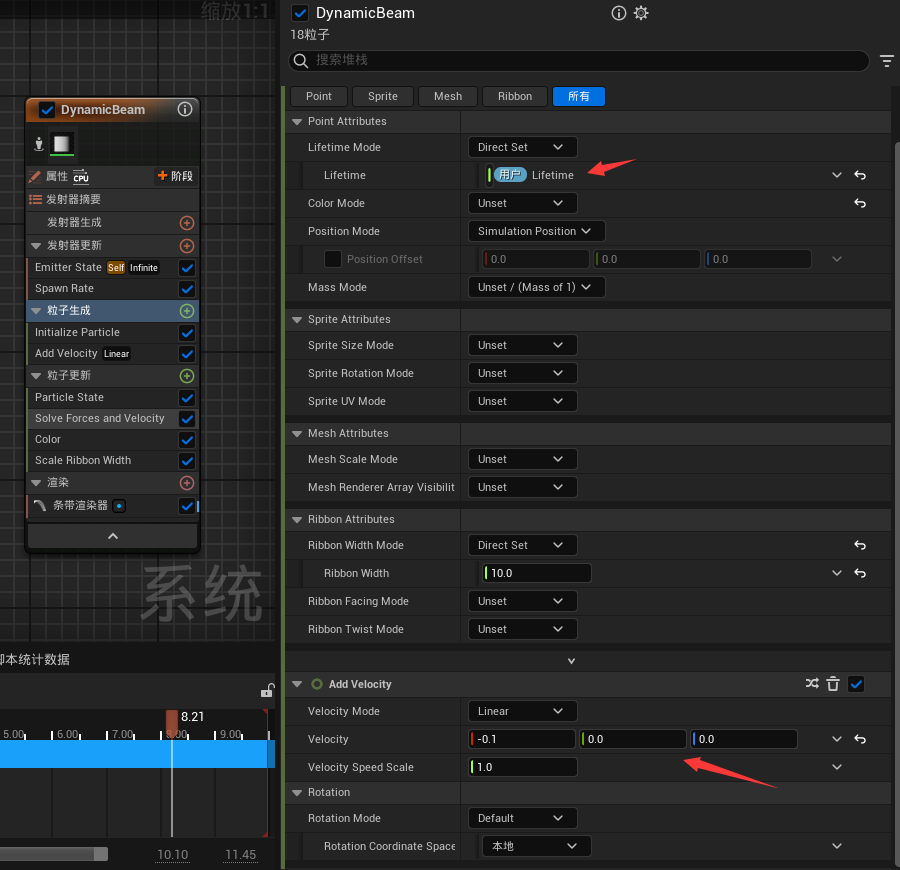Open settings gear next to DynamicBeam title

641,13
